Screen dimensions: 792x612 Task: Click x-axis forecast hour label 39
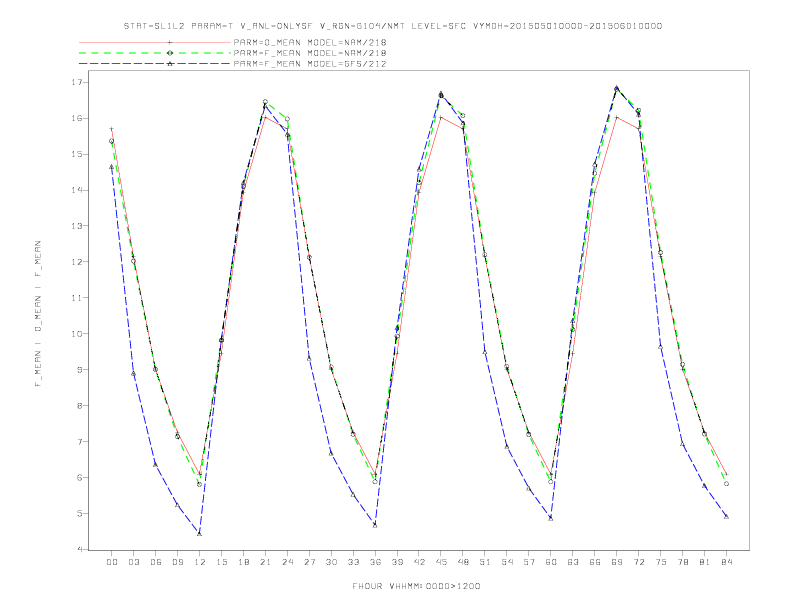(x=397, y=562)
